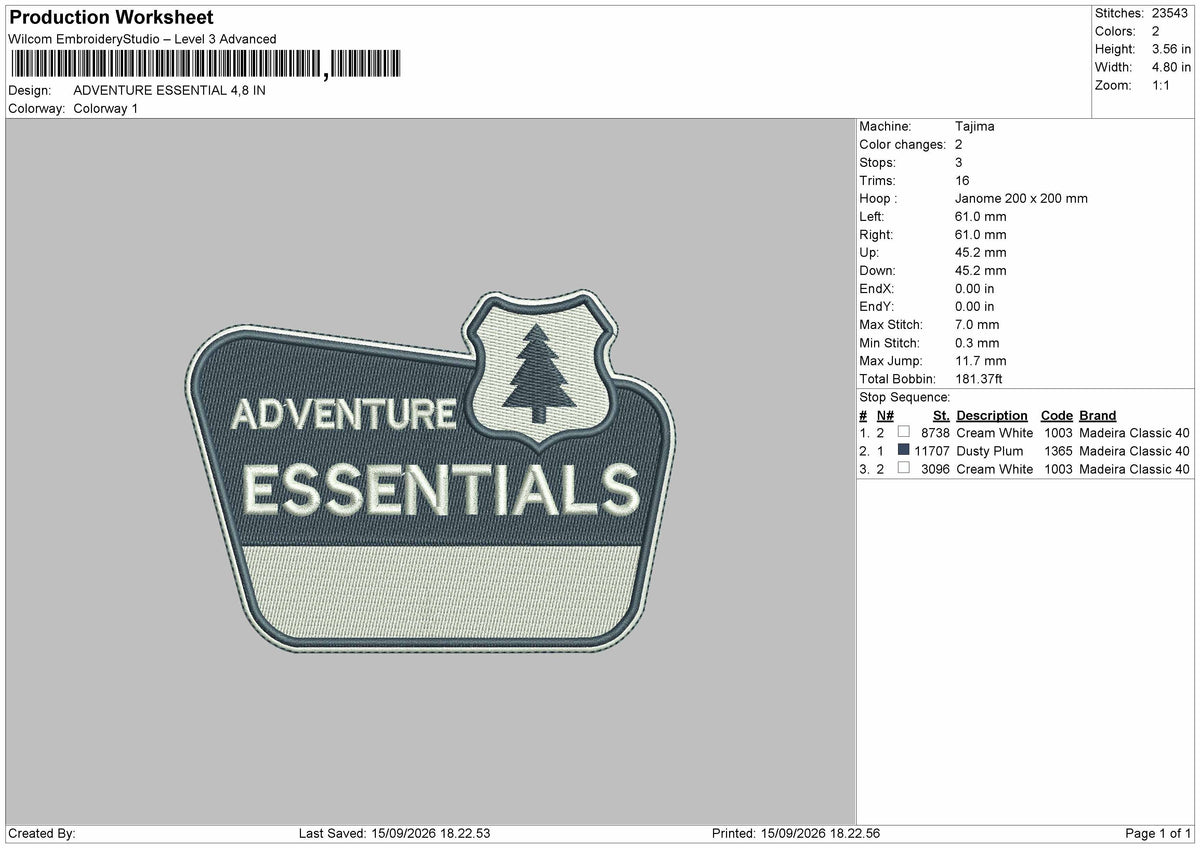Click the Total Bobbin value 181.37ft
Viewport: 1200px width, 848px height.
pos(979,379)
